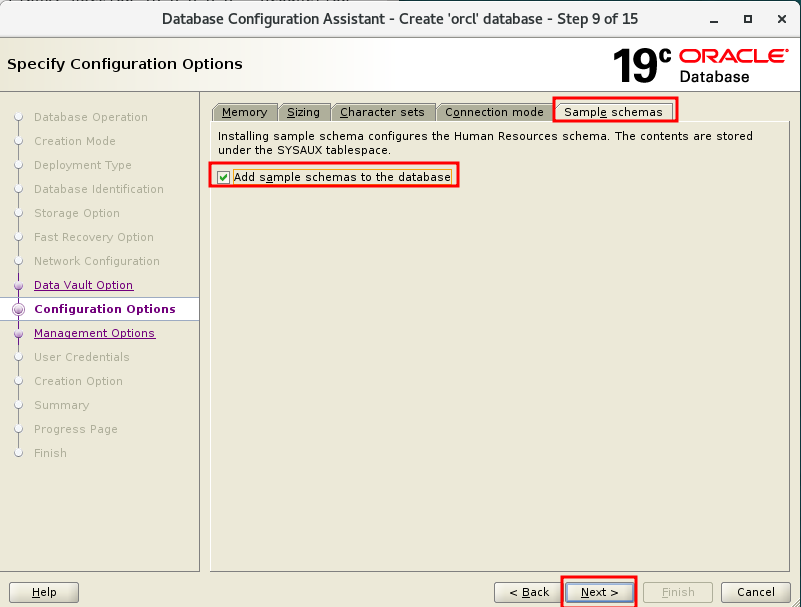
Task: Open the Sizing tab
Action: click(303, 112)
